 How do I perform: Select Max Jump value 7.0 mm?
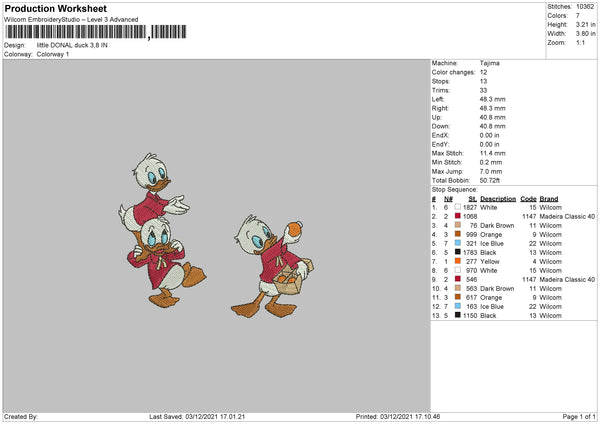[491, 171]
